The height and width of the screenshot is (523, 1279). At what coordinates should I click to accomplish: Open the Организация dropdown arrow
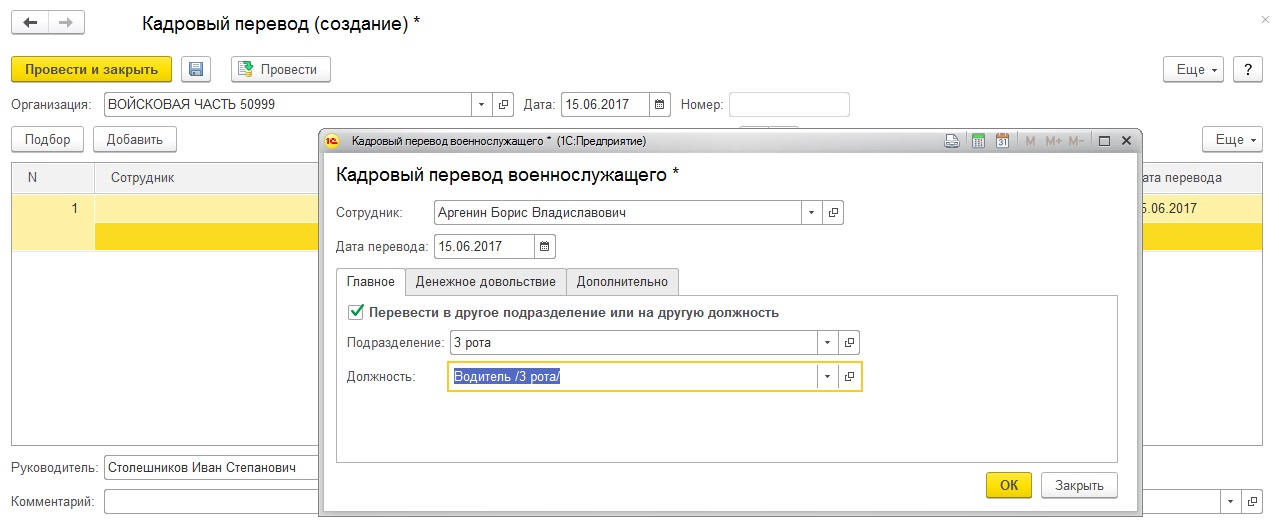tap(481, 104)
